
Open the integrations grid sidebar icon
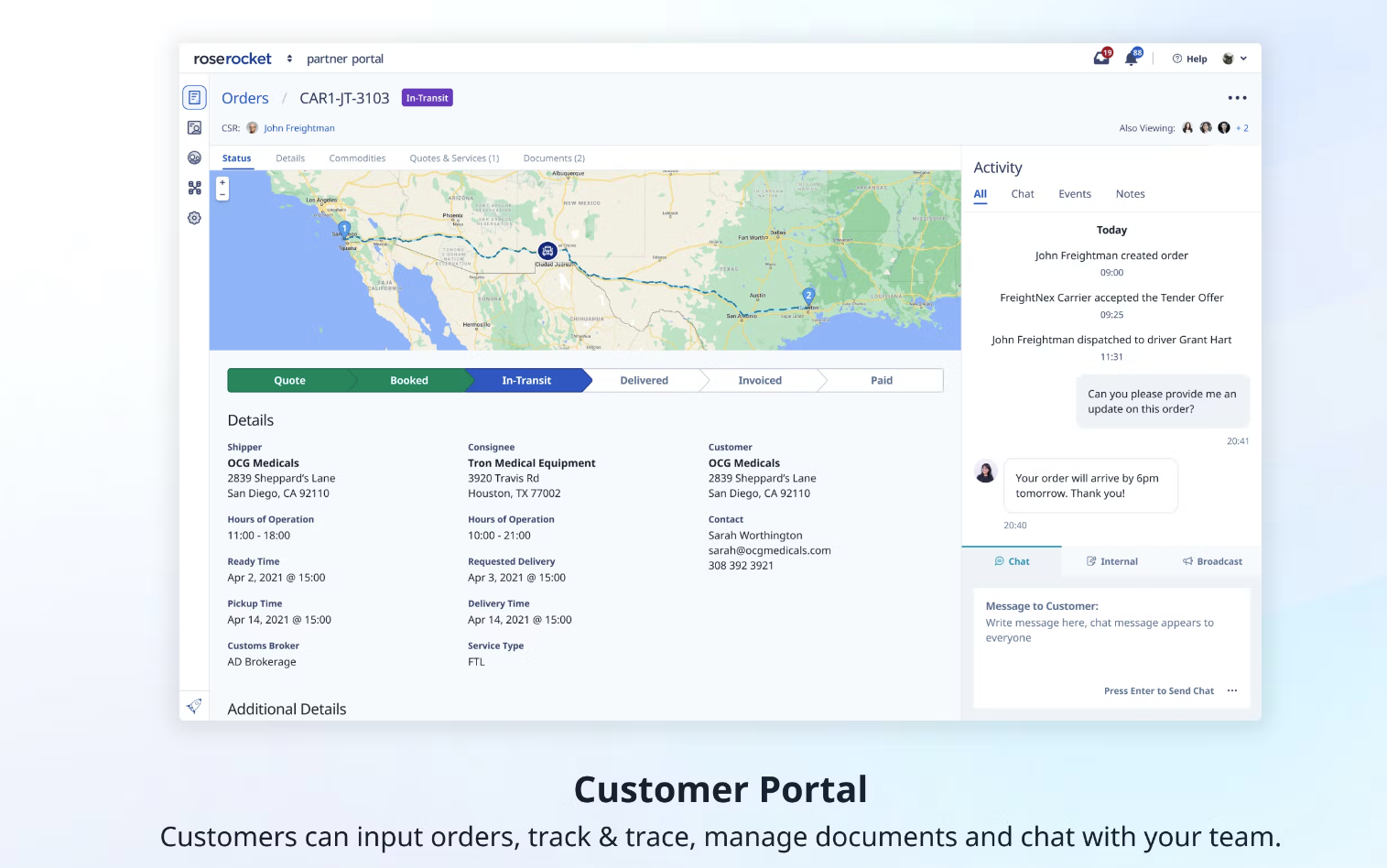click(x=194, y=188)
